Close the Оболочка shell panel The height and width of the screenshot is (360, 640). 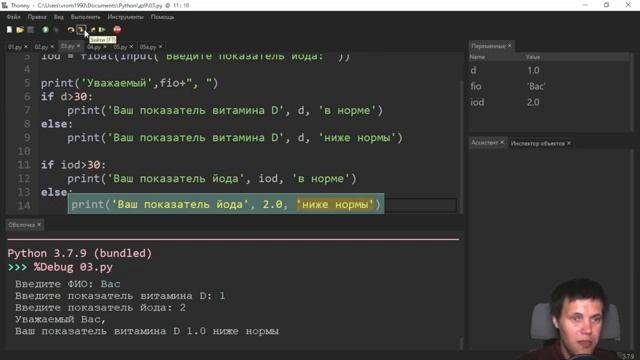39,224
